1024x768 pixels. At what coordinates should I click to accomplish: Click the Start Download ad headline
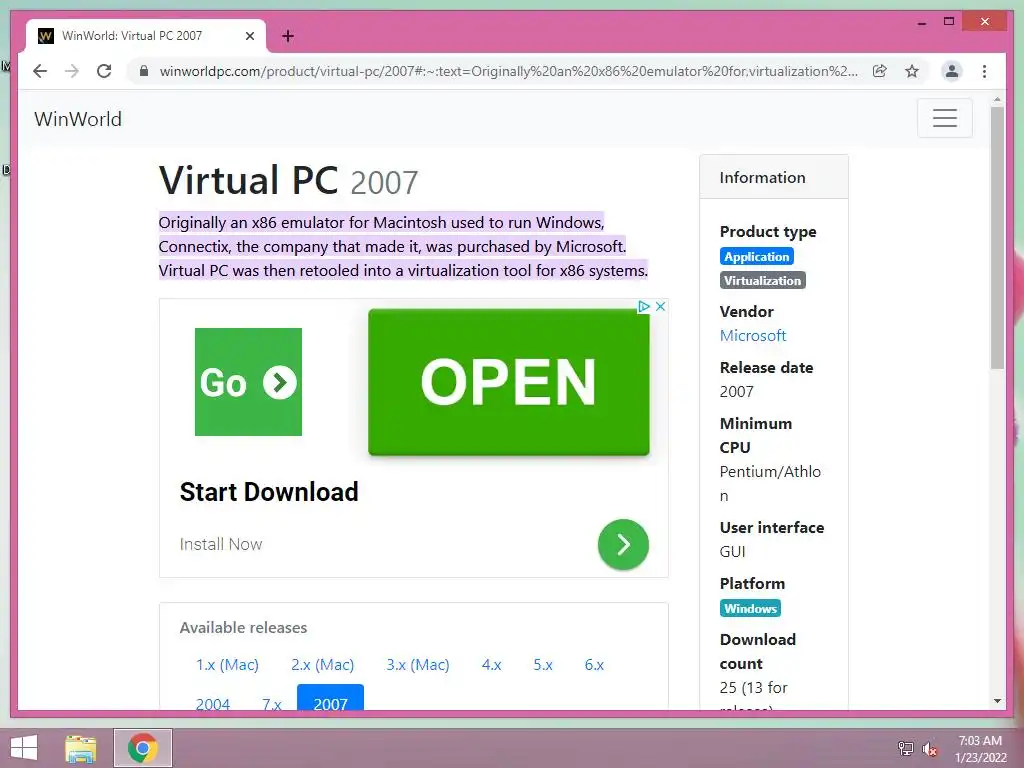[x=269, y=492]
